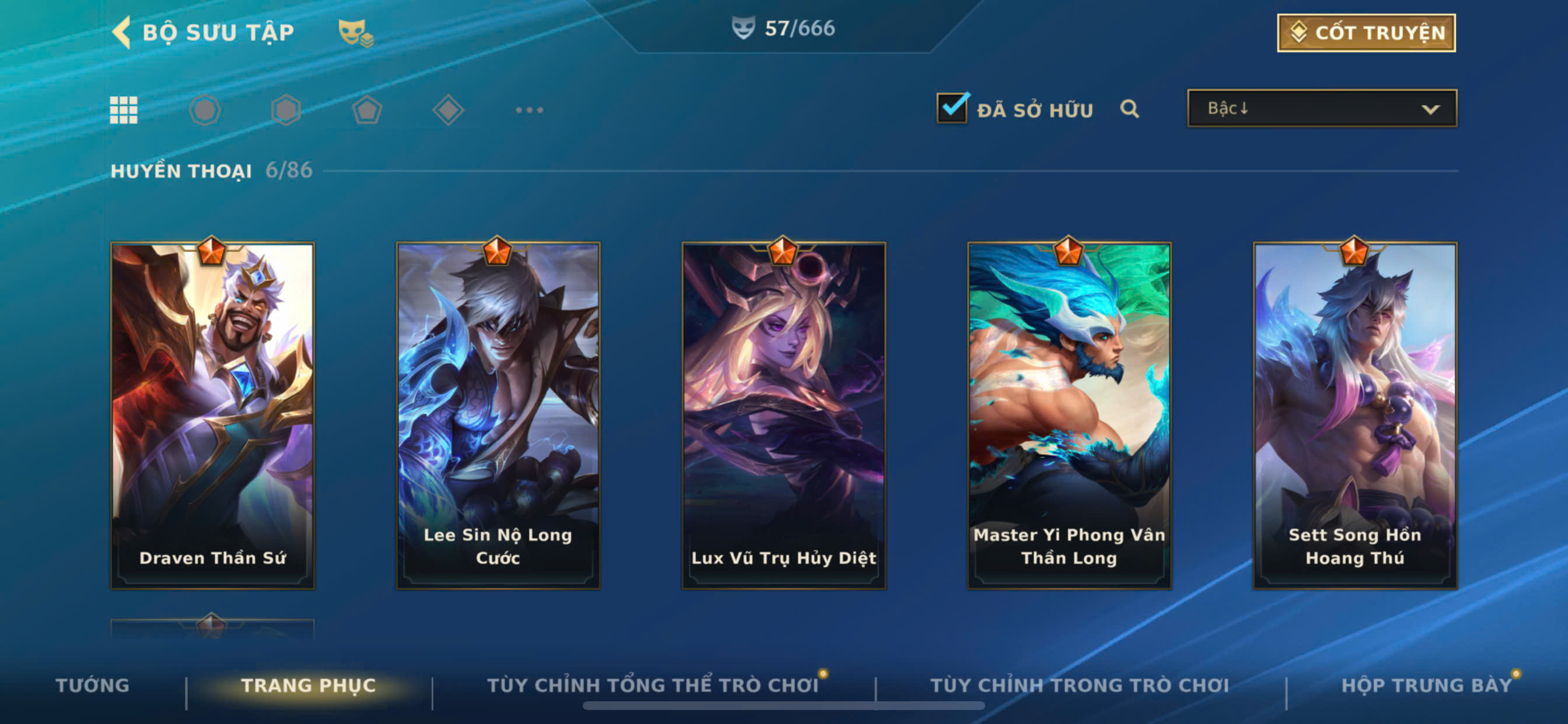Open the Bậc sort dropdown
Screen dimensions: 1568x724
[1322, 108]
